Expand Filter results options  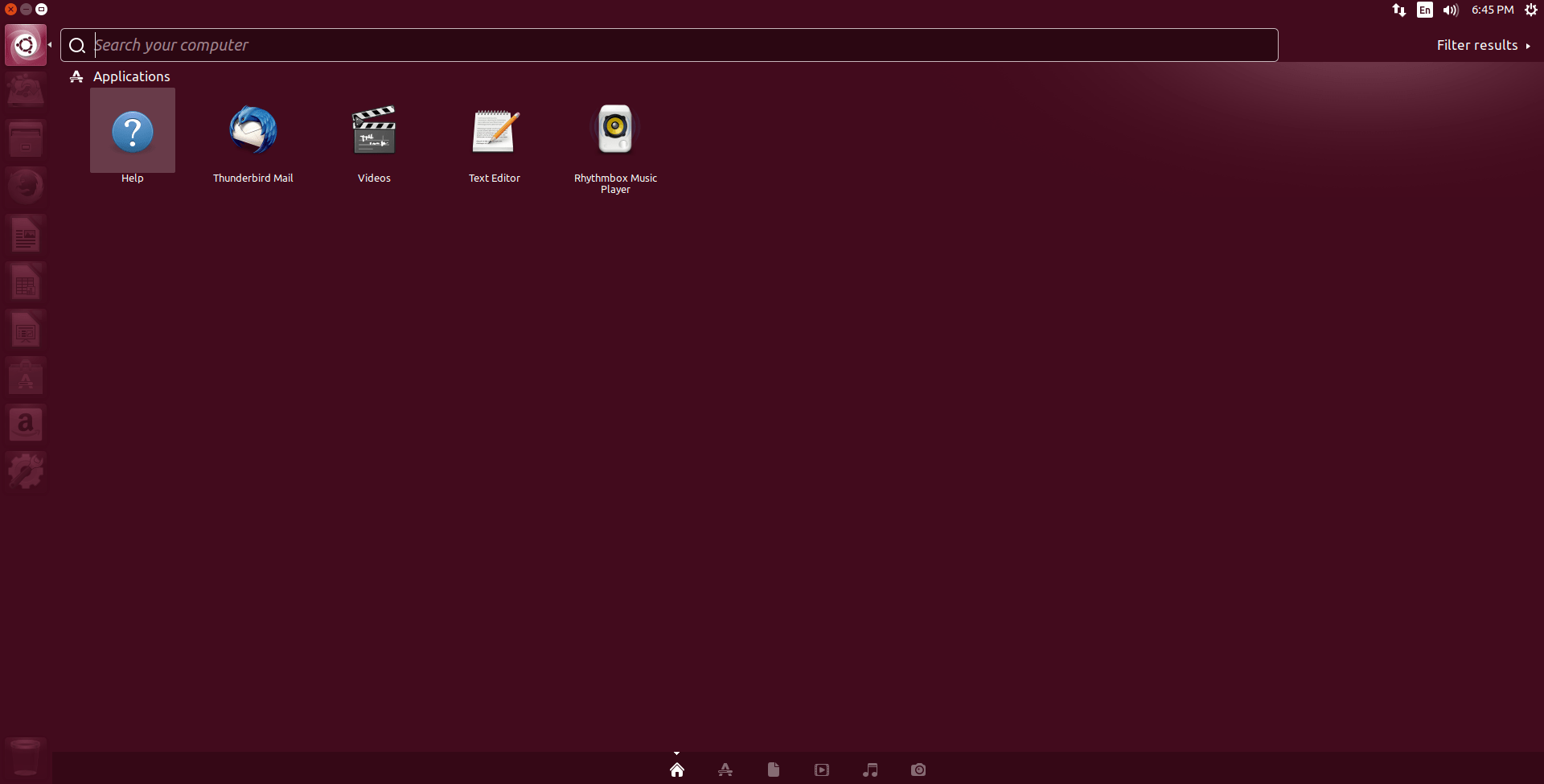click(1483, 46)
